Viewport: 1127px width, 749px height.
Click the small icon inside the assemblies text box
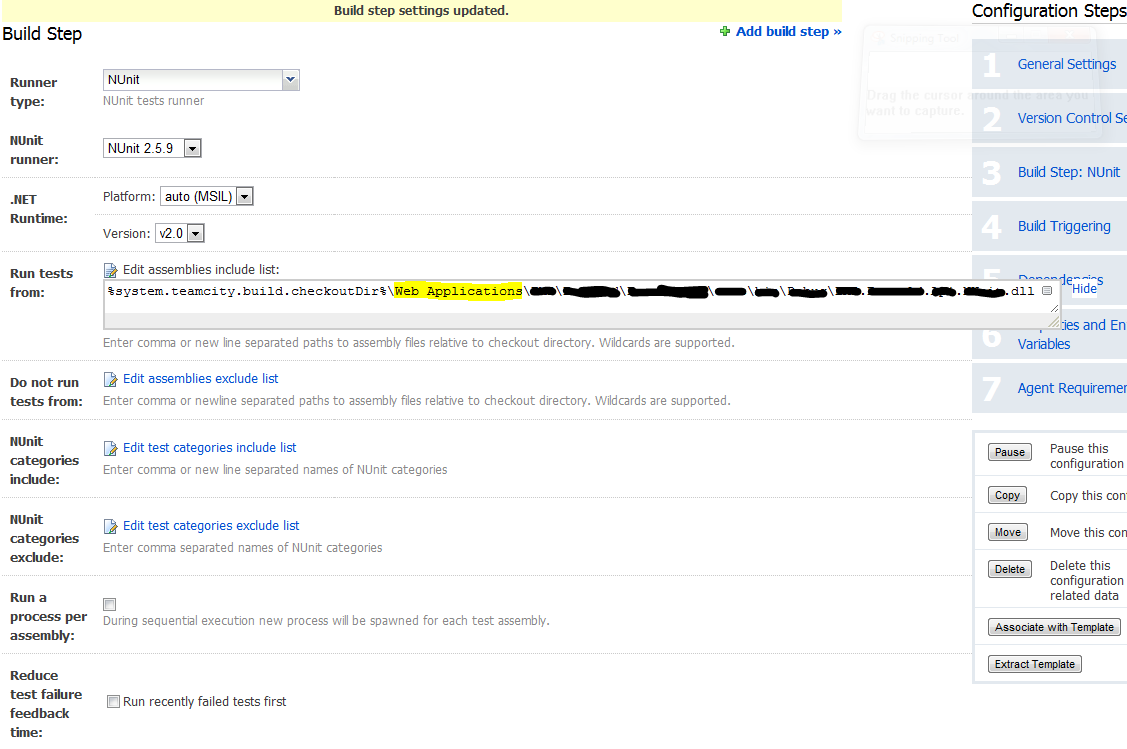(1046, 290)
